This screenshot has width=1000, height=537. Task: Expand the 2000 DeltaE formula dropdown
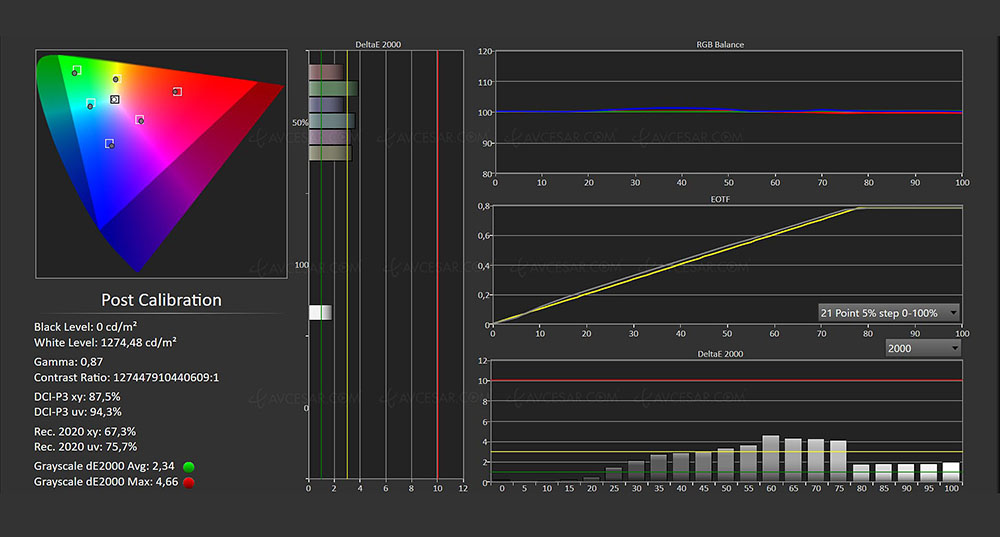(922, 348)
